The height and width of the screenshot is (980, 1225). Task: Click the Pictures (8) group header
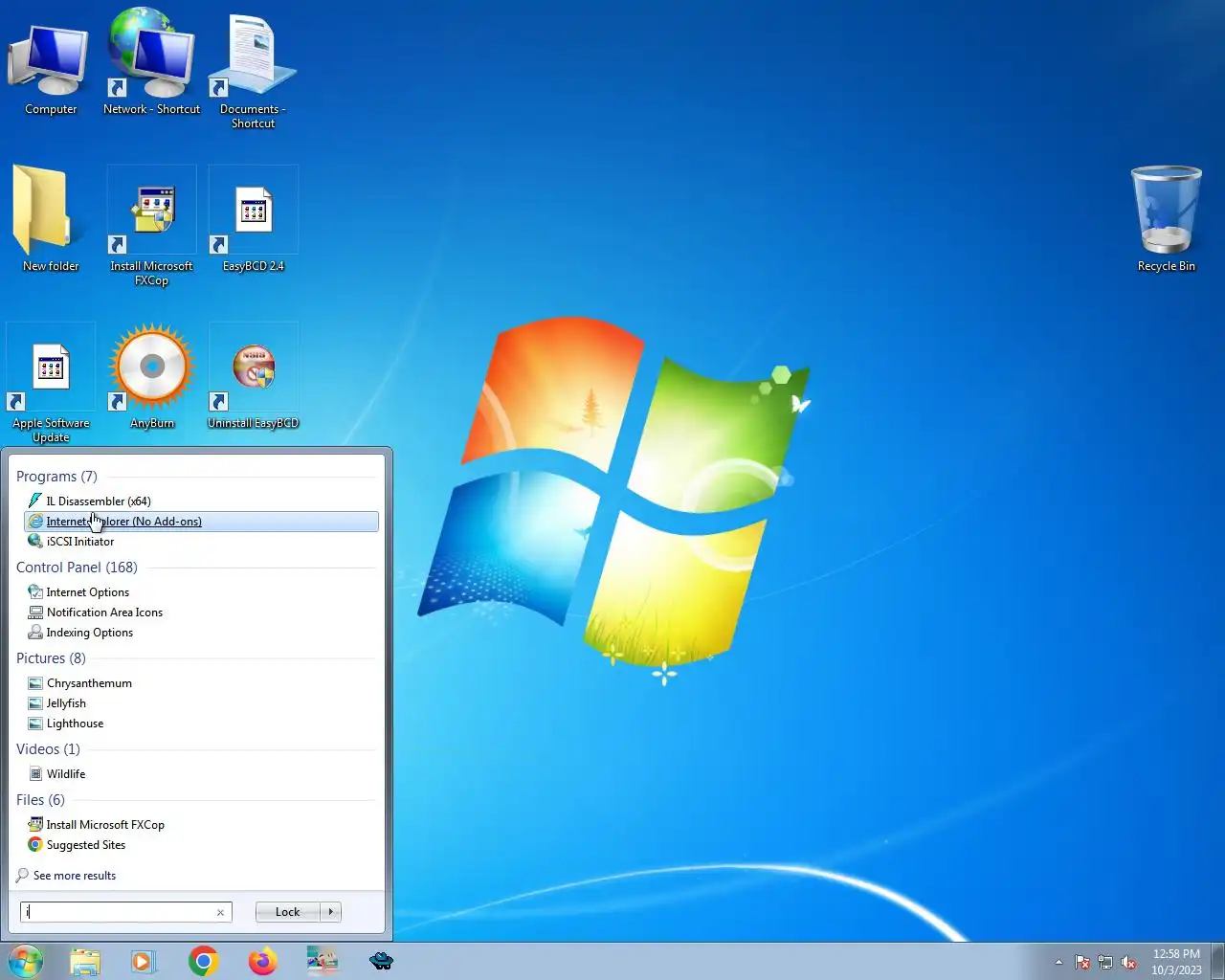pos(51,658)
